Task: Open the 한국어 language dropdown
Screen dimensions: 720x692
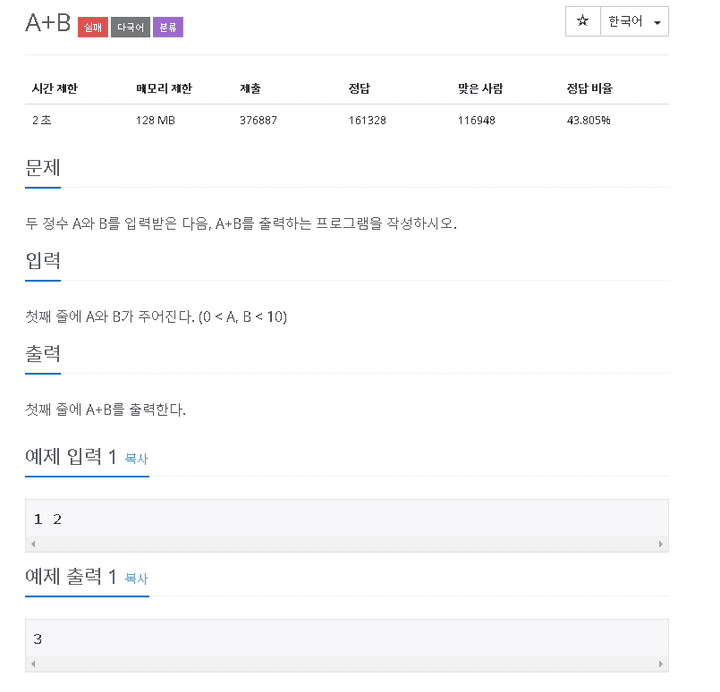Action: (x=634, y=21)
